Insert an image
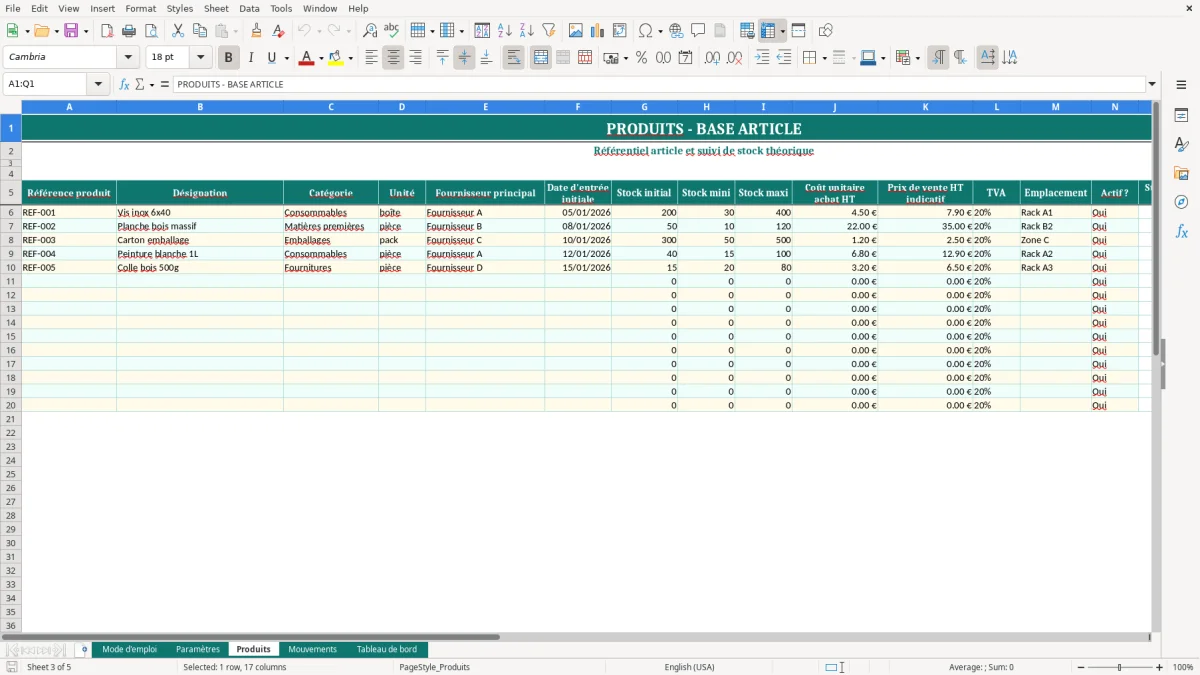Screen dimensions: 1200x675 pos(576,31)
